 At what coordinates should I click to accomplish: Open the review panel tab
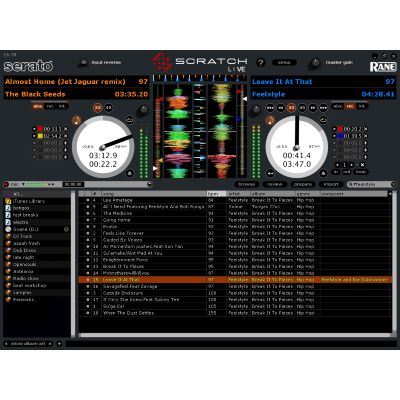(x=275, y=184)
